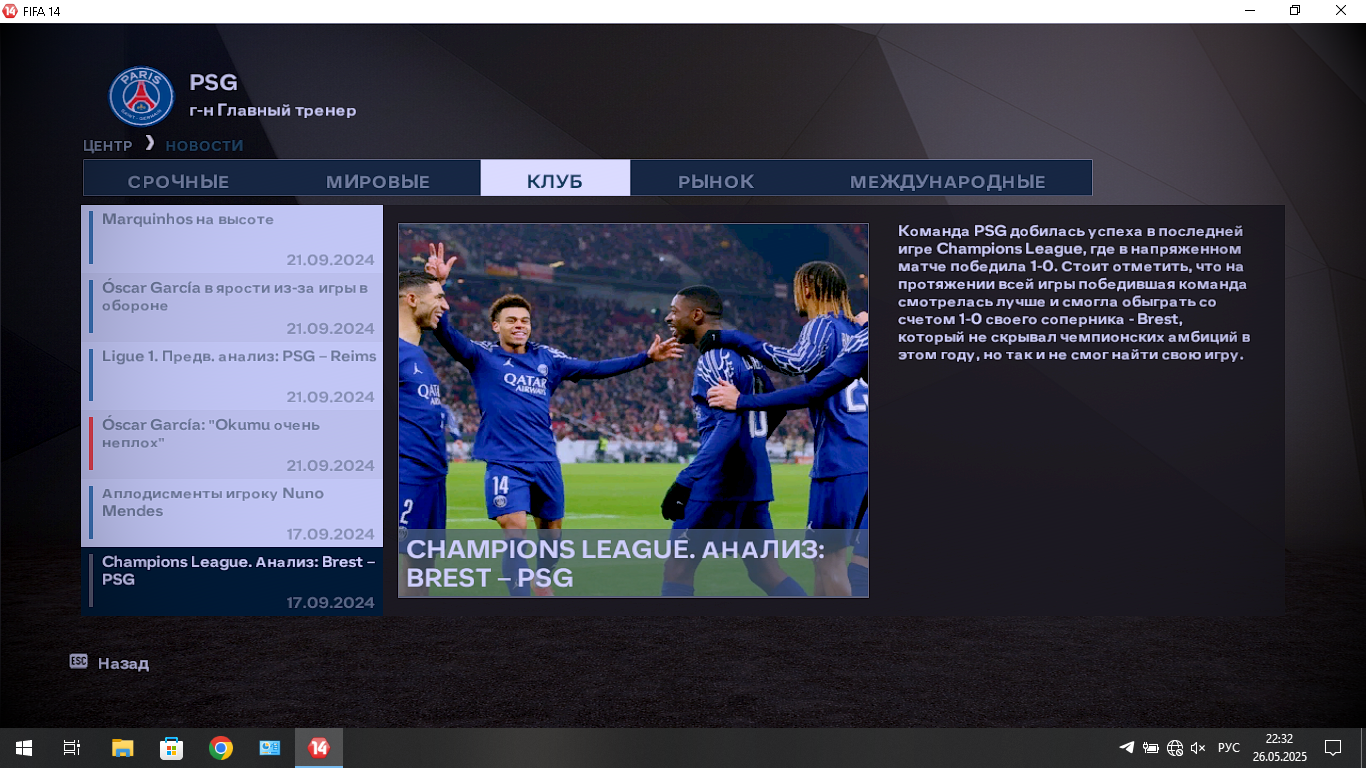
Task: Open File Explorer from taskbar
Action: (x=122, y=748)
